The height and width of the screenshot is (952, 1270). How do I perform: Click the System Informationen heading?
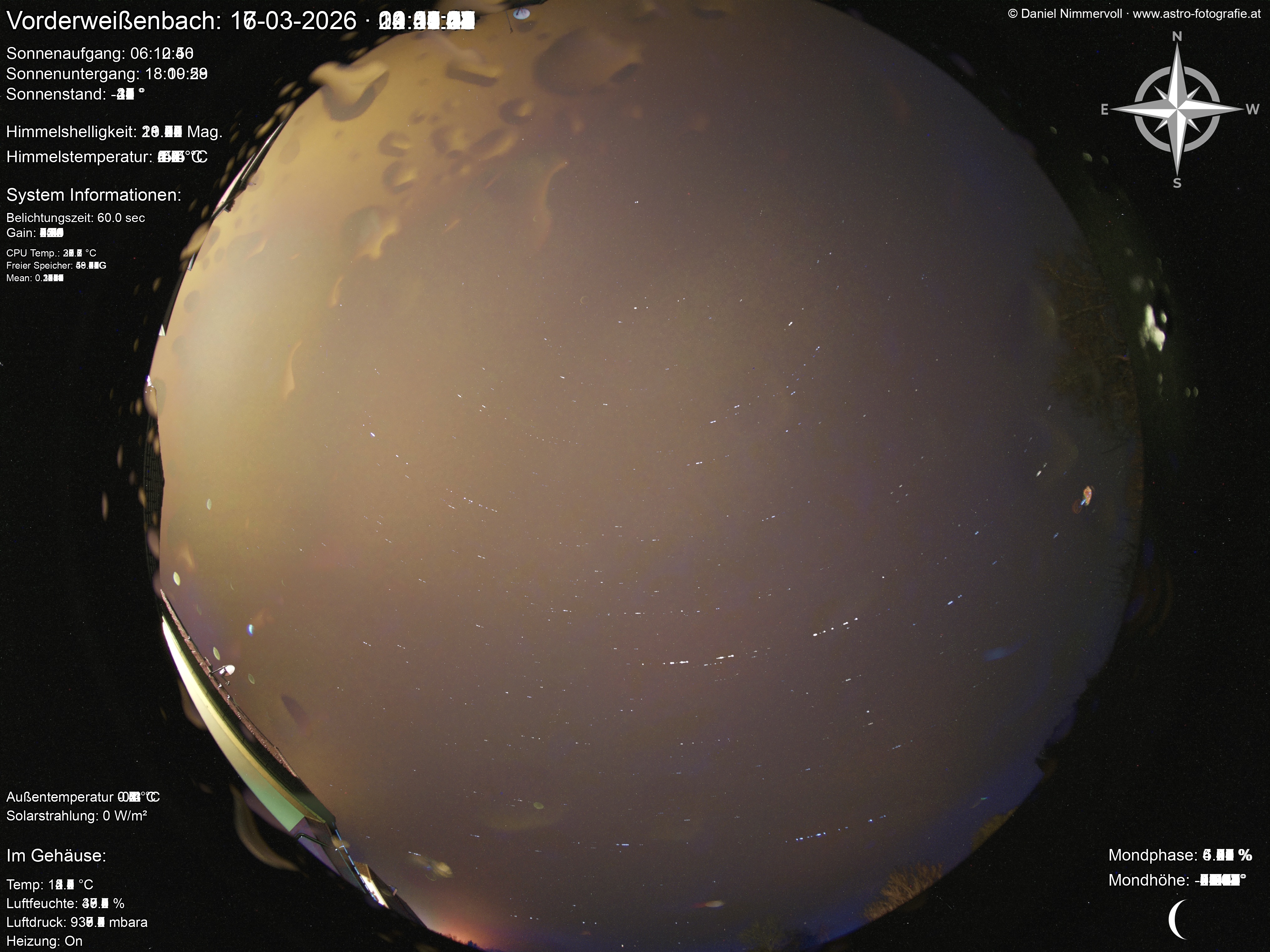pyautogui.click(x=94, y=195)
